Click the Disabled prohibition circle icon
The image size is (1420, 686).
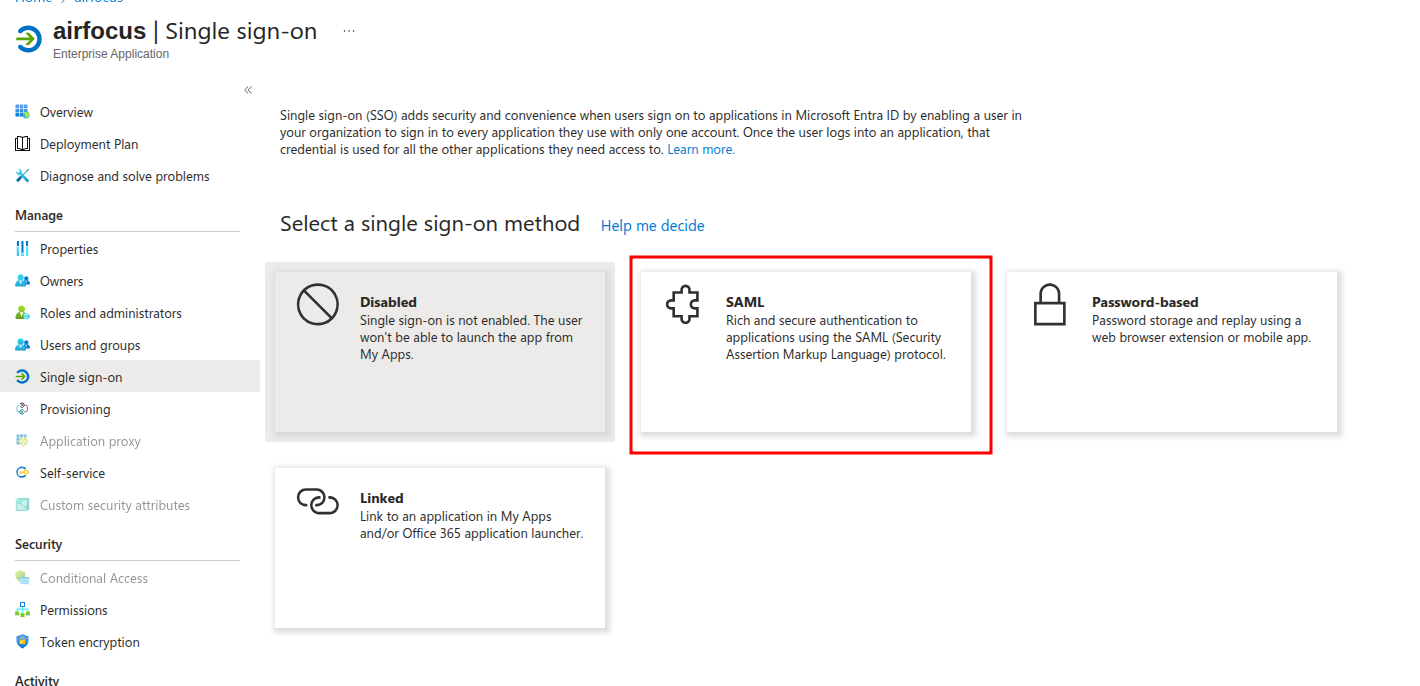click(318, 304)
